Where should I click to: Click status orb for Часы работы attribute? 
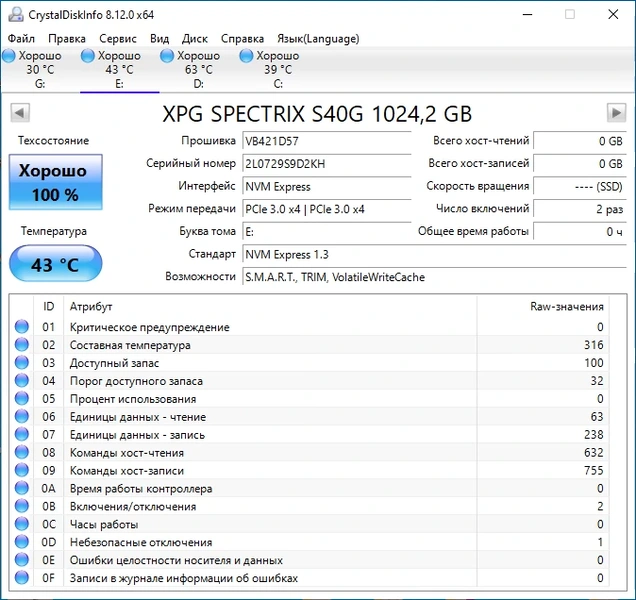(x=22, y=524)
